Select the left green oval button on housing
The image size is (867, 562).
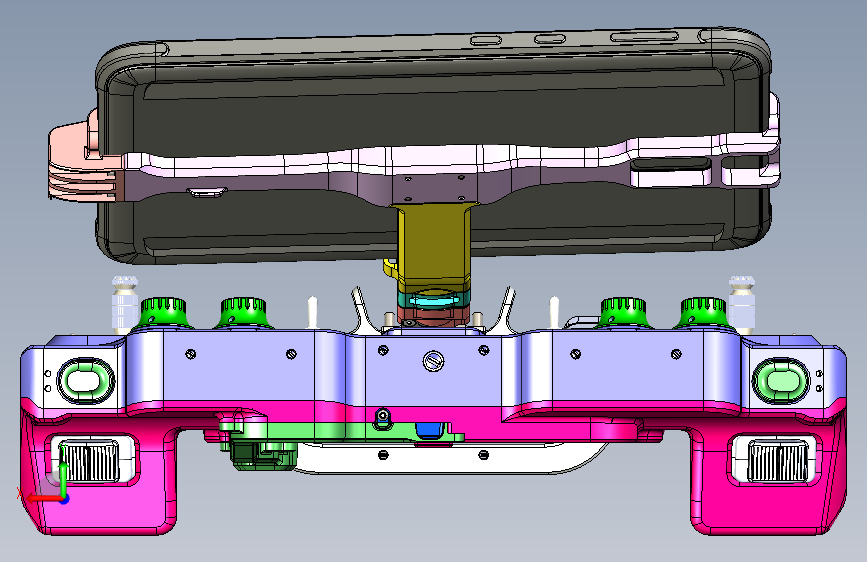tap(85, 381)
